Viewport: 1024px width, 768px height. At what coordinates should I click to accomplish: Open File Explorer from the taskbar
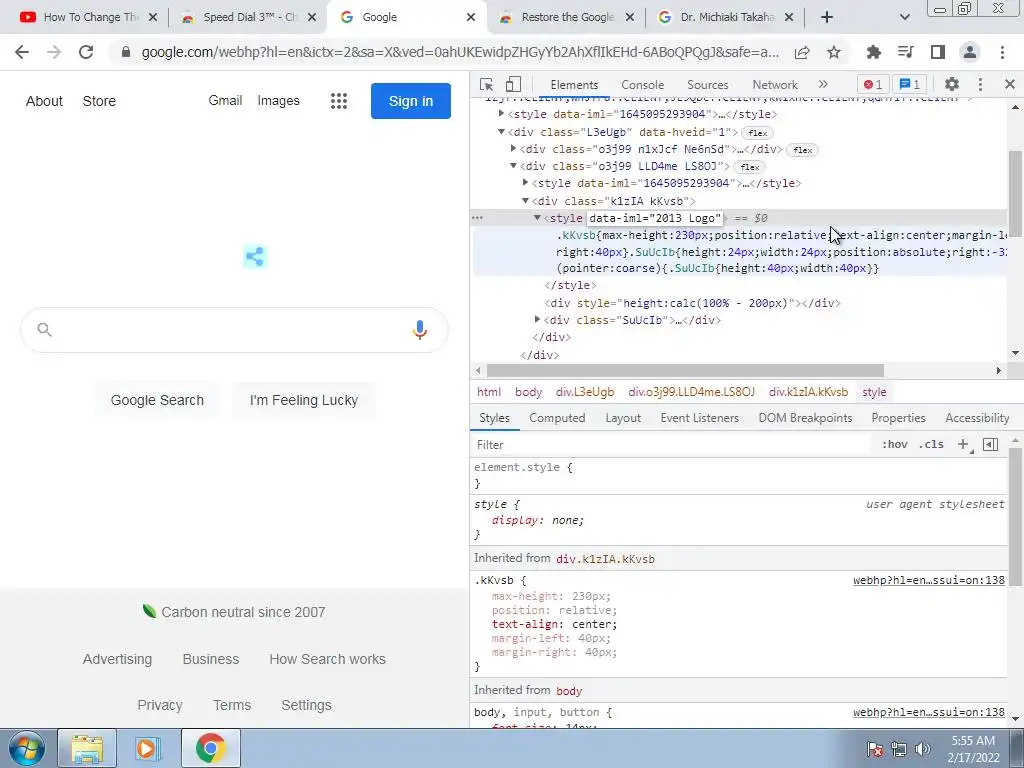tap(88, 748)
